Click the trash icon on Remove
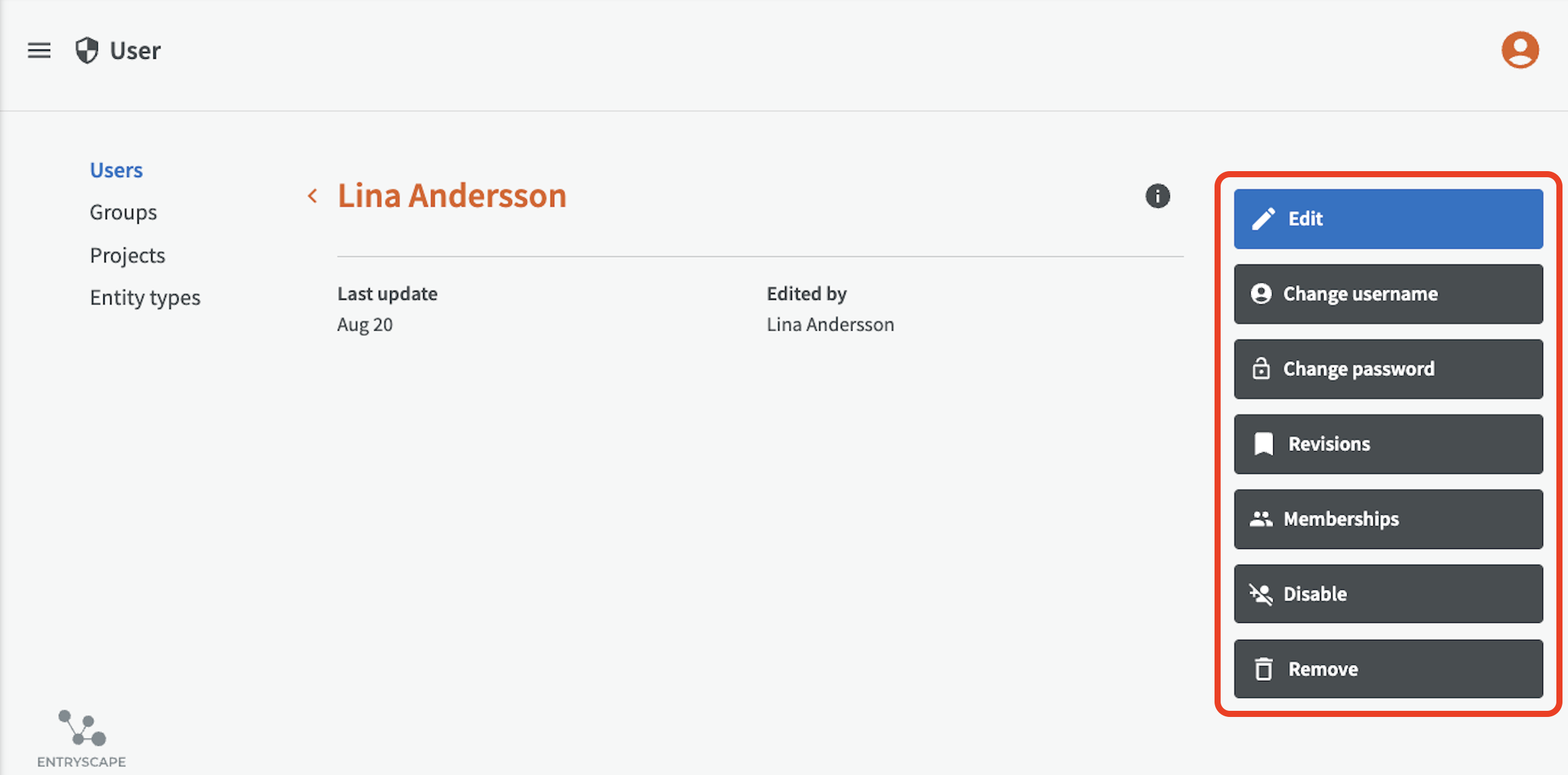Image resolution: width=1568 pixels, height=775 pixels. [x=1263, y=669]
